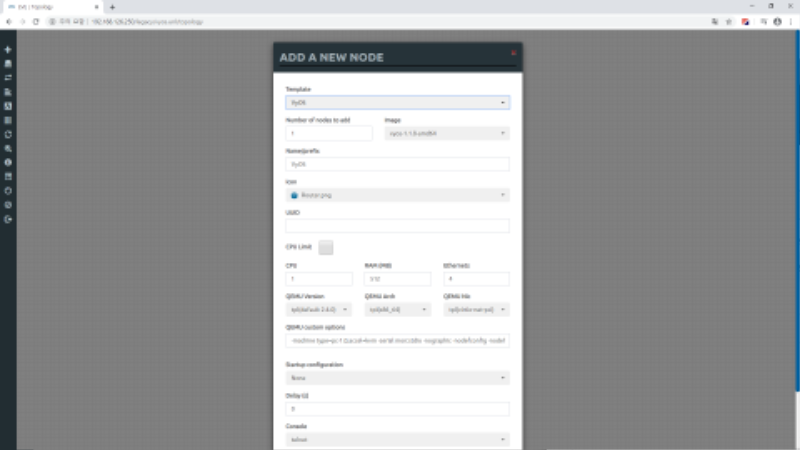The image size is (800, 450).
Task: Focus the RAM (MB) input field
Action: click(397, 279)
